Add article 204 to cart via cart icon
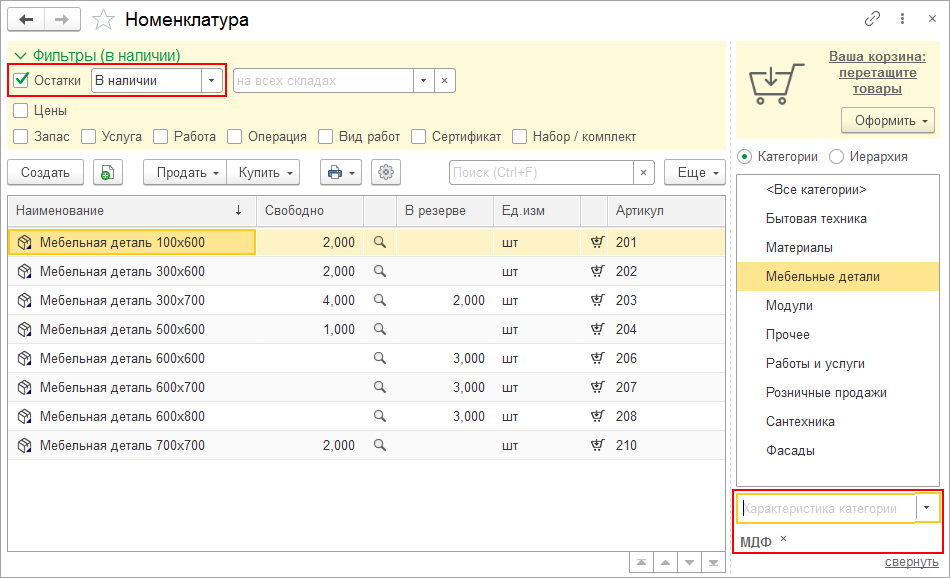950x578 pixels. click(x=597, y=329)
